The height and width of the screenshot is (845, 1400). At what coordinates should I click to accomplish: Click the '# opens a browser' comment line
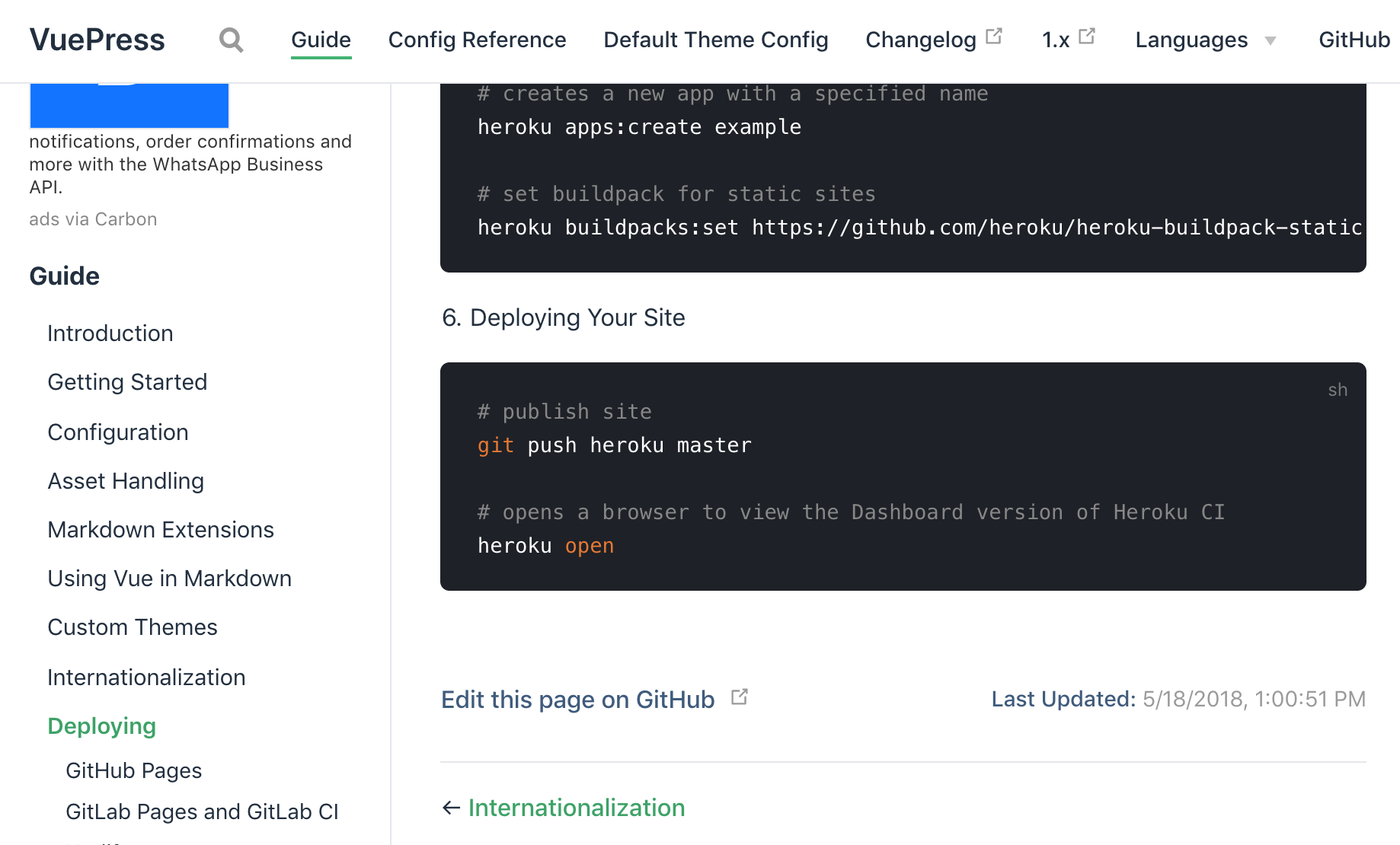[x=851, y=512]
